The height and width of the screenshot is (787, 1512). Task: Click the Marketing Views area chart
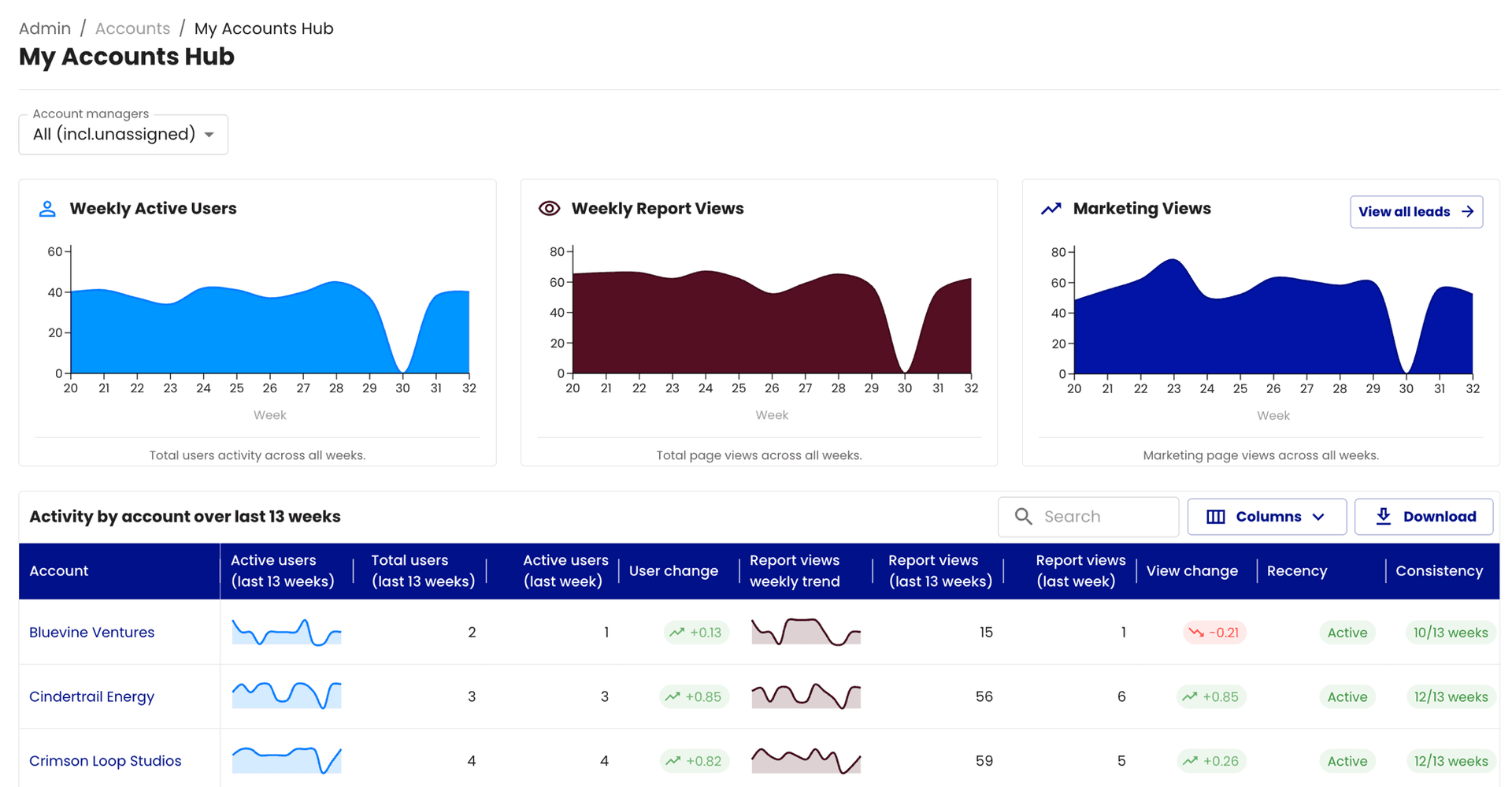1273,317
